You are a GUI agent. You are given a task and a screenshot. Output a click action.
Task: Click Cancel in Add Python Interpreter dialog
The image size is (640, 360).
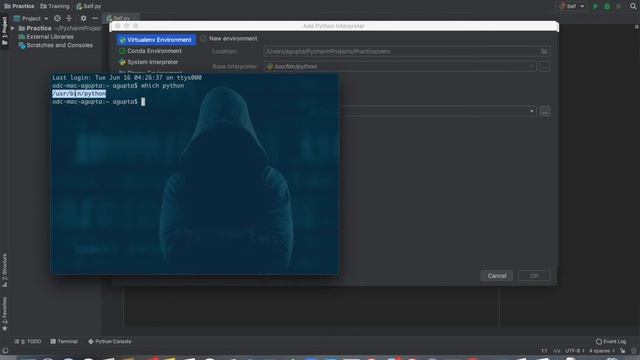[x=497, y=276]
